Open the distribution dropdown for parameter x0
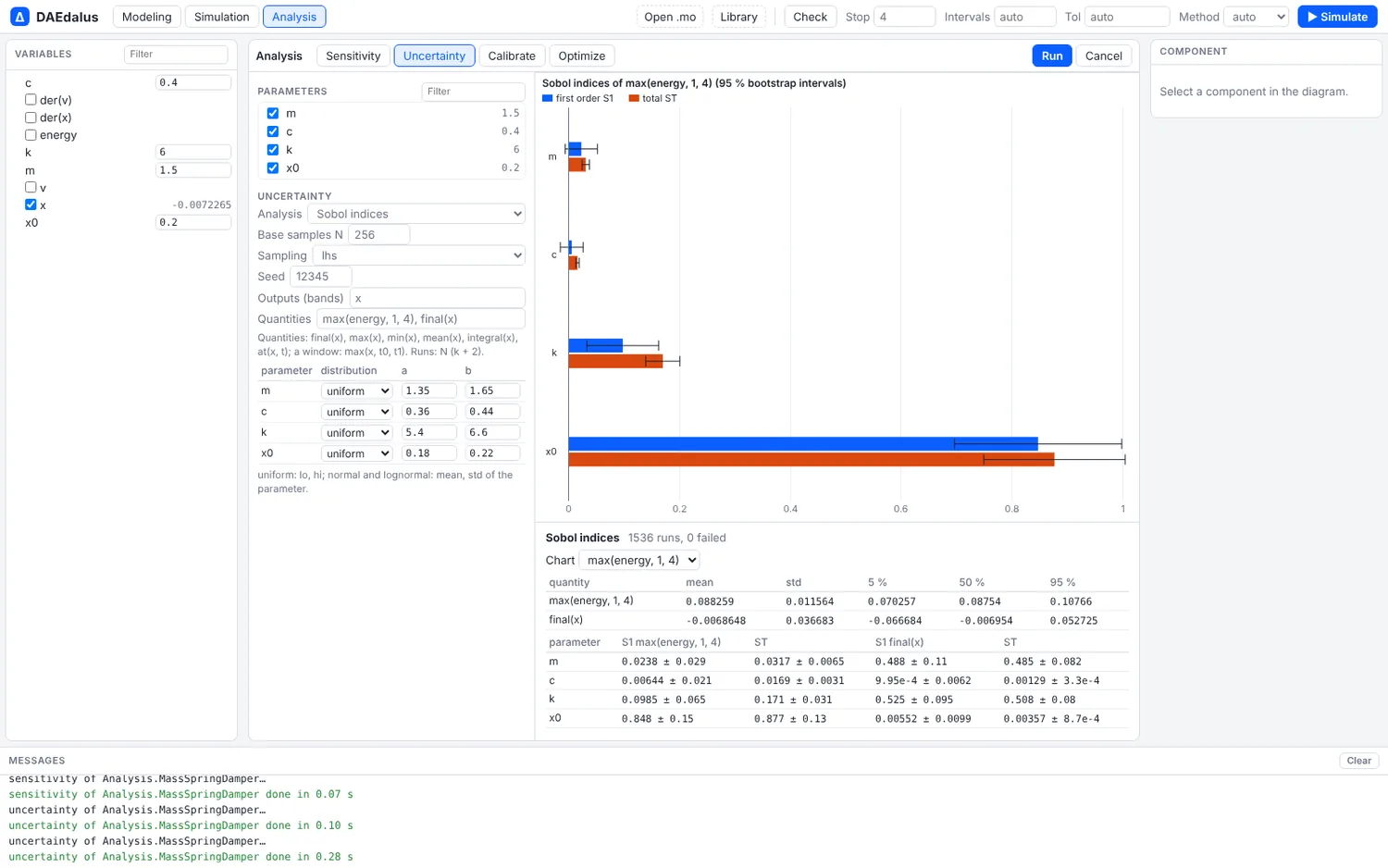 [x=356, y=453]
